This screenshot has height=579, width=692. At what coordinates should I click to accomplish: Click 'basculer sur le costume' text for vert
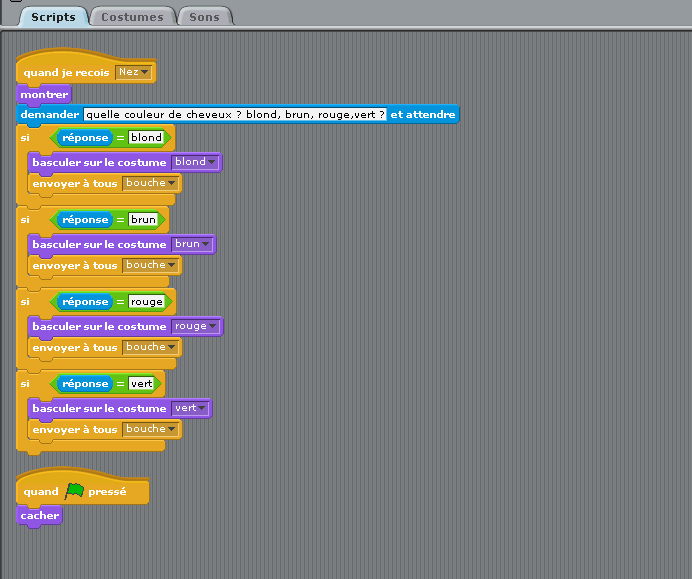point(99,409)
